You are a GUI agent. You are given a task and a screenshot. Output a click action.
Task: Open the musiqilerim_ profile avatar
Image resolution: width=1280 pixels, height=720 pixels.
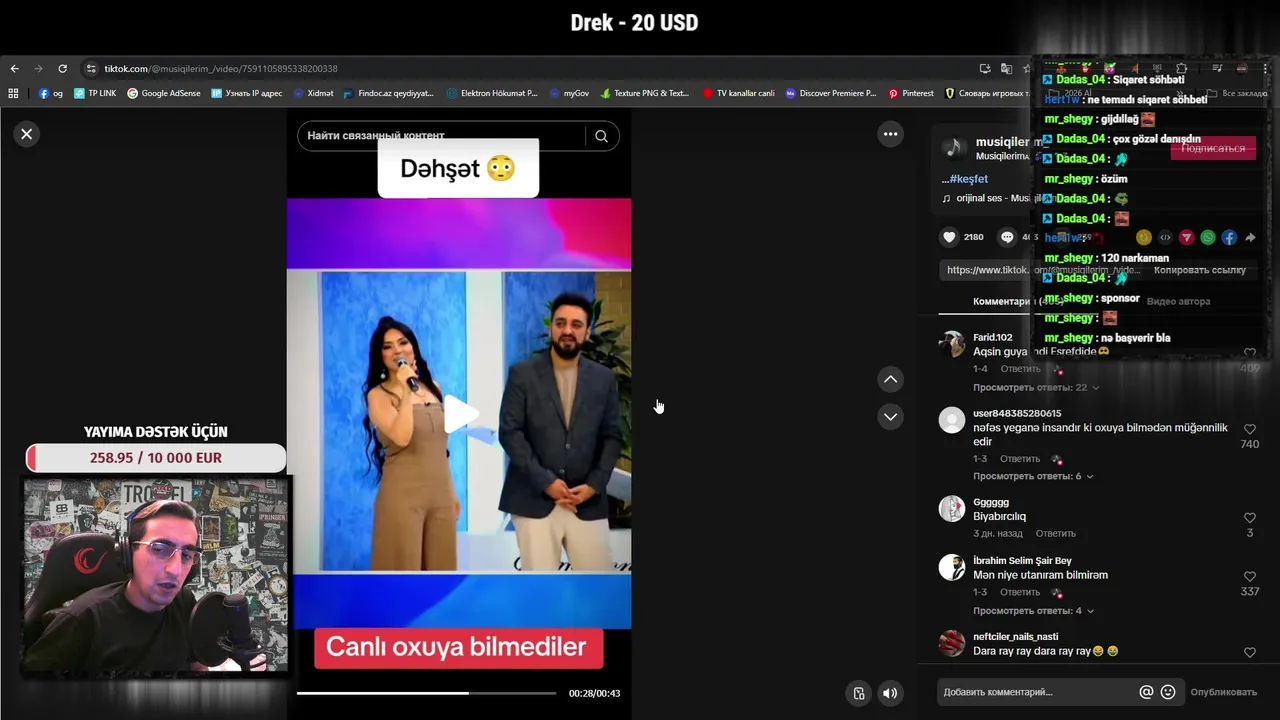953,148
